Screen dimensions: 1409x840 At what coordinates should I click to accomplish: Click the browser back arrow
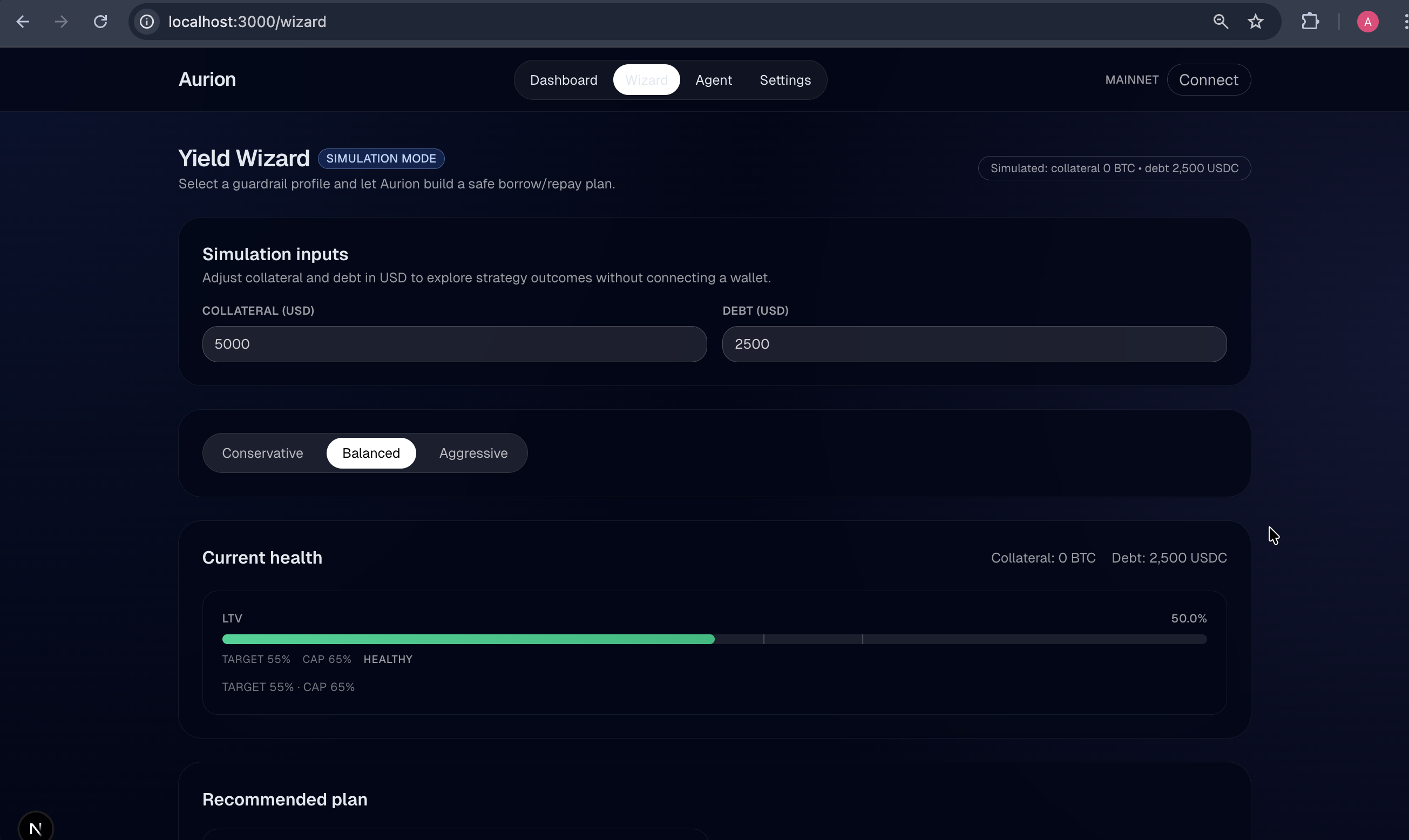(x=23, y=22)
